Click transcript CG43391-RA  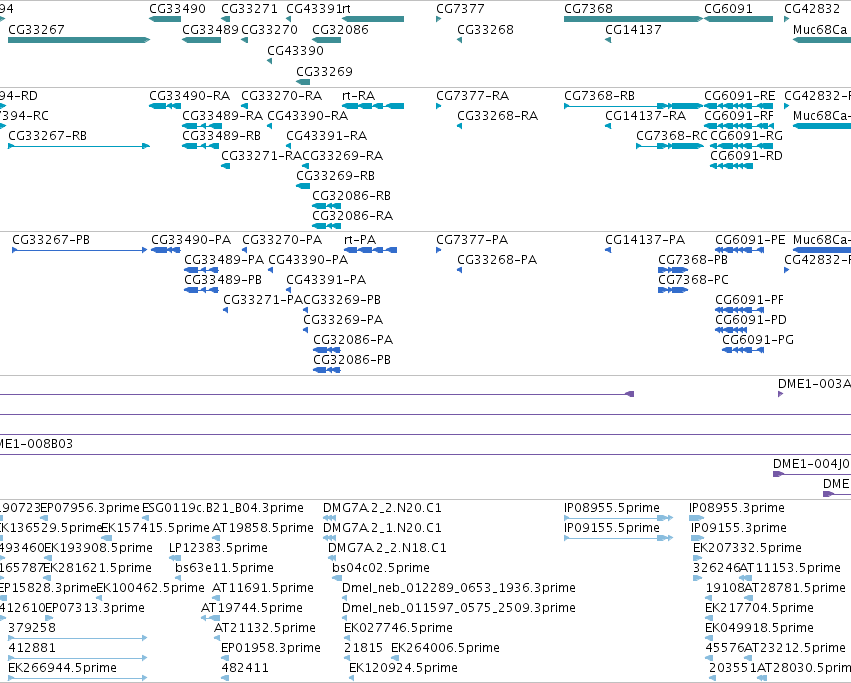click(327, 136)
